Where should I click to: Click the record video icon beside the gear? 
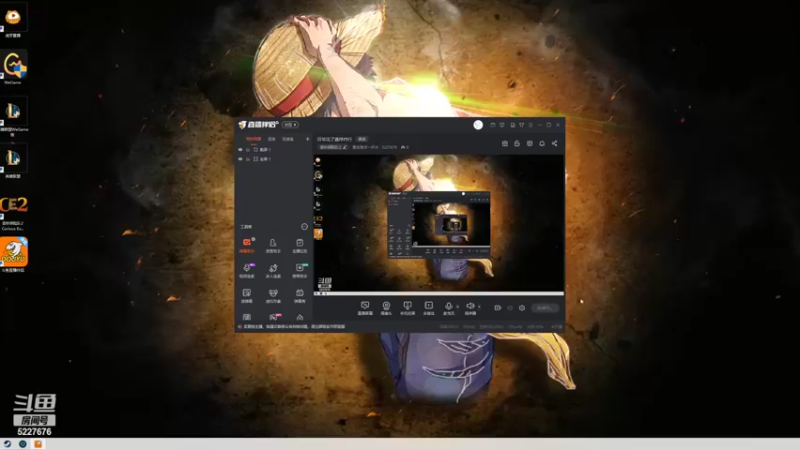pos(497,308)
